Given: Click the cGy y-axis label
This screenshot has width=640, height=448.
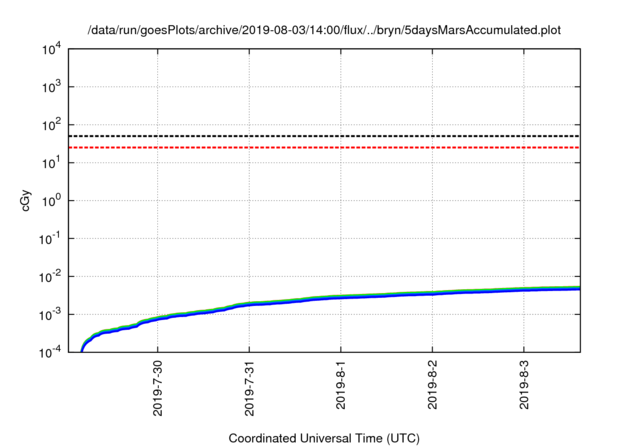Looking at the screenshot, I should [x=25, y=200].
